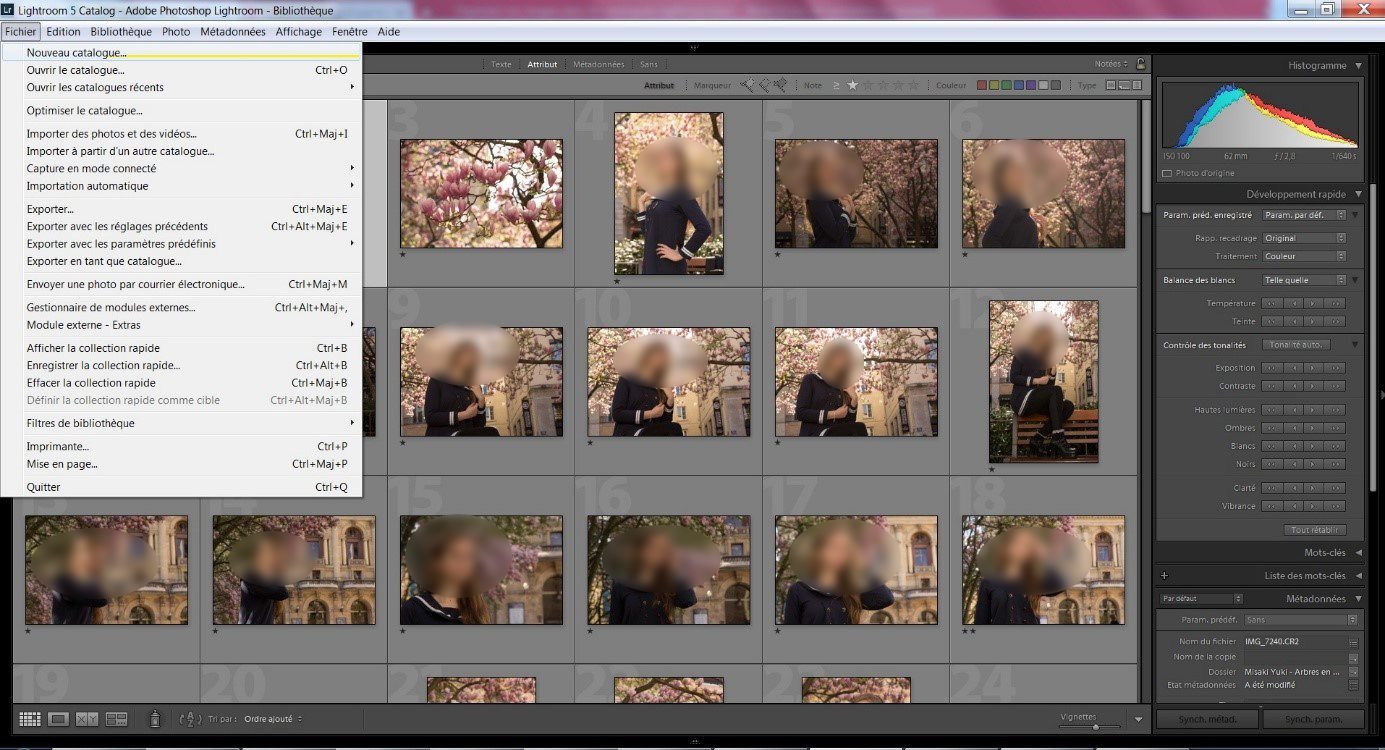Expand Liste des mots-clés panel
1385x750 pixels.
pyautogui.click(x=1359, y=575)
